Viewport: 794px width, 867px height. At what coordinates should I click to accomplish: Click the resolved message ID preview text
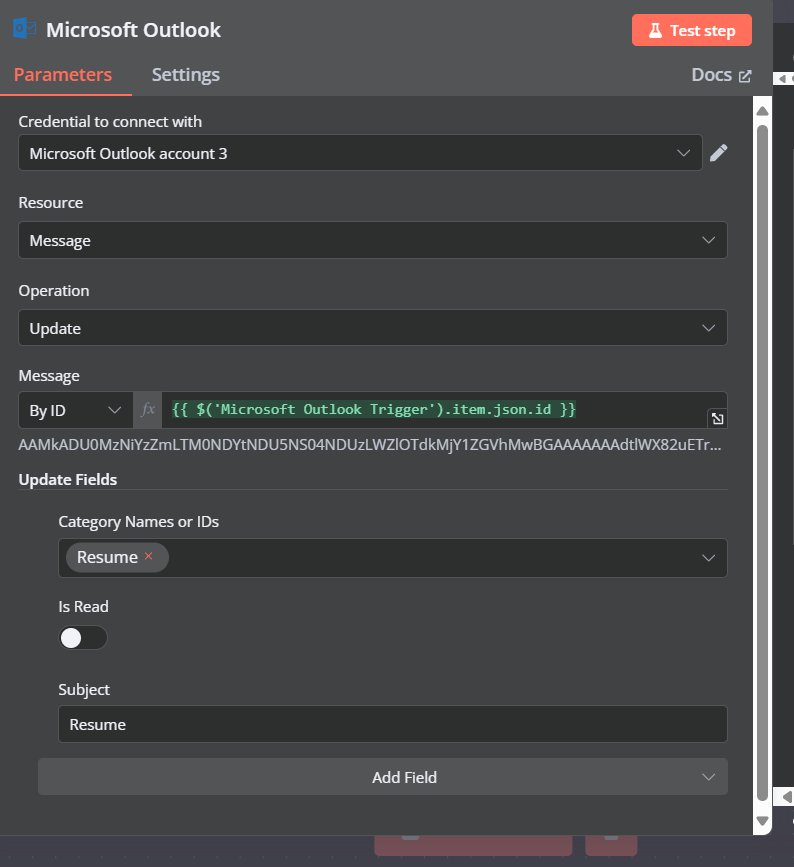pyautogui.click(x=369, y=445)
